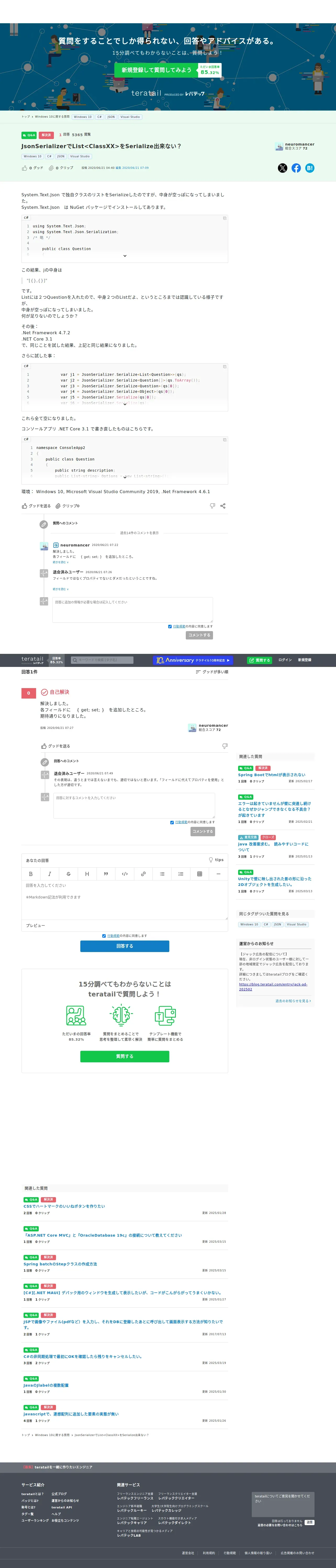Click the thumbs-down icon below the question body

[212, 506]
